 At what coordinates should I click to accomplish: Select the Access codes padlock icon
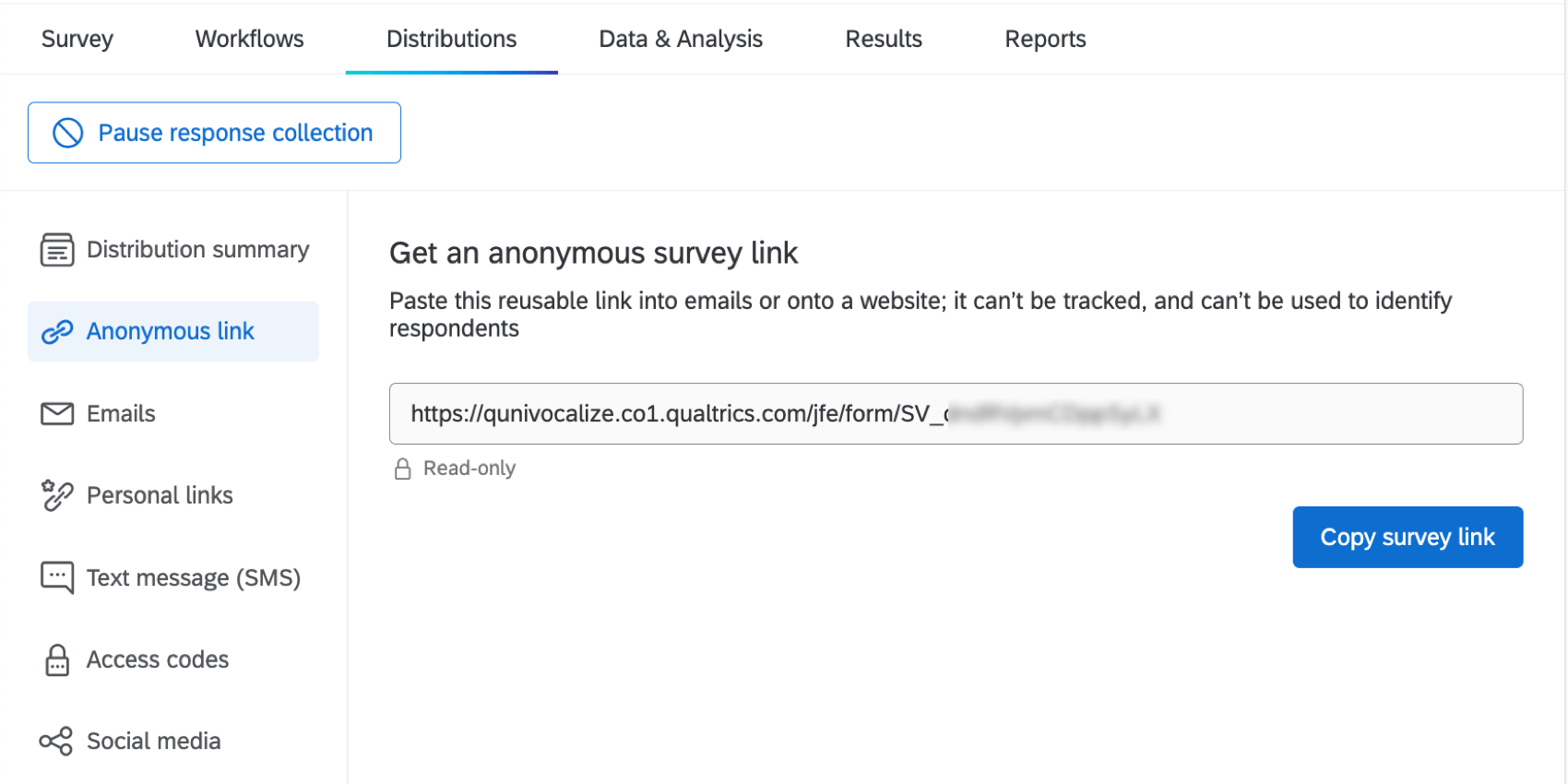click(56, 659)
